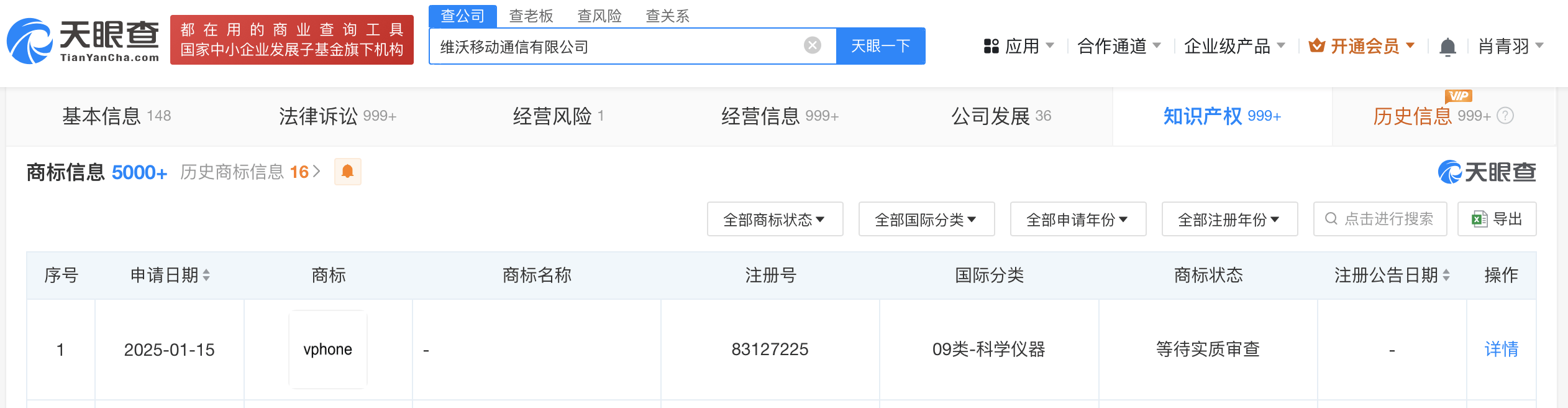The width and height of the screenshot is (1568, 408).
Task: Switch to the 查老板 search tab
Action: [531, 16]
